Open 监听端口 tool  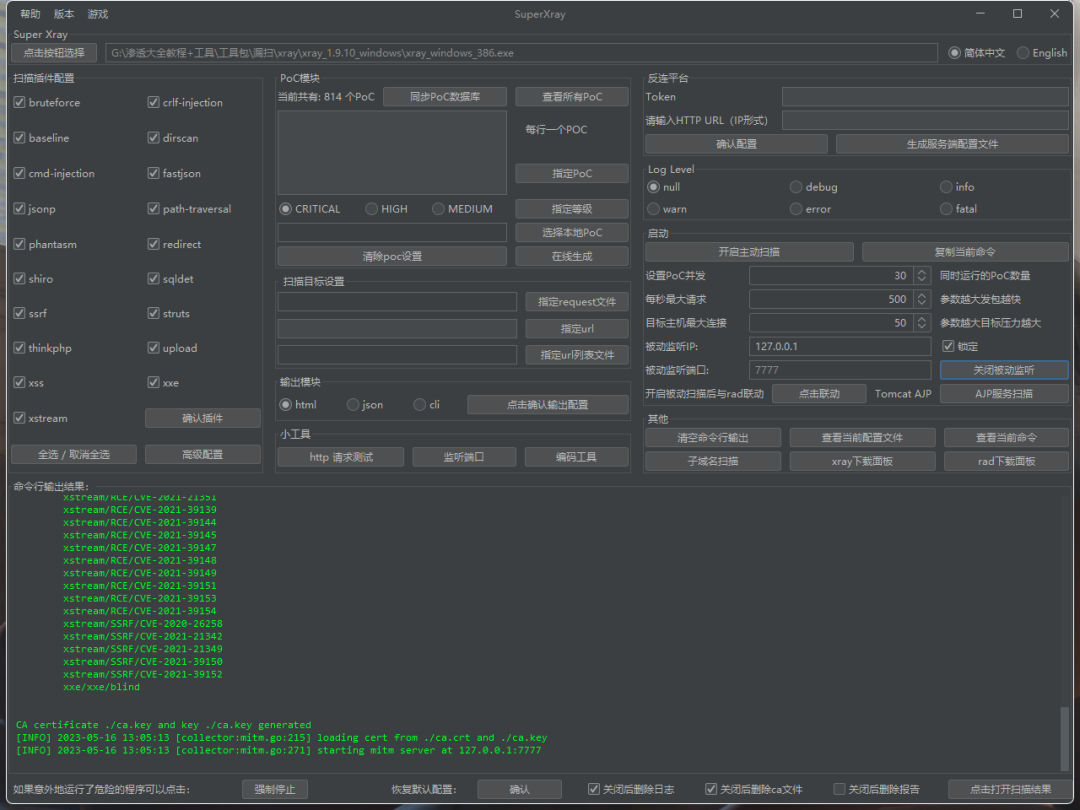(x=464, y=457)
